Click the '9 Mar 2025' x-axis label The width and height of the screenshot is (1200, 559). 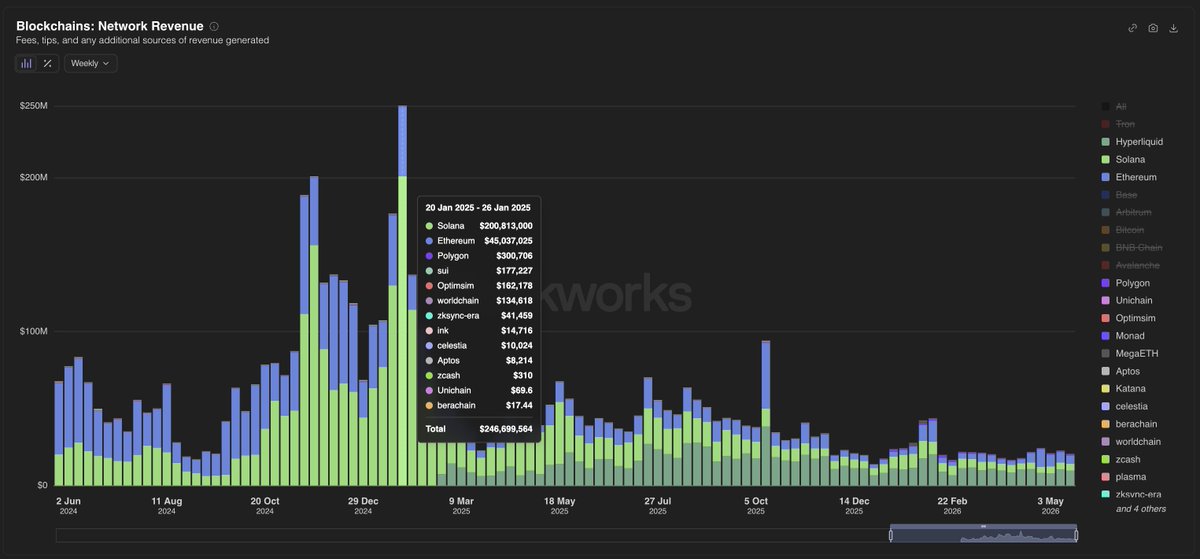coord(461,505)
